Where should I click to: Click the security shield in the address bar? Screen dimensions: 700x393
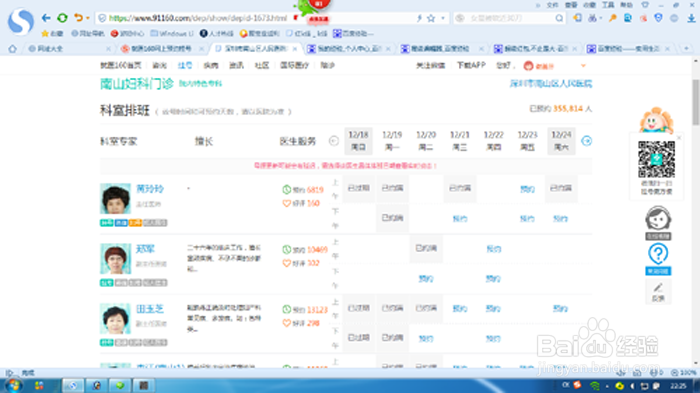pyautogui.click(x=102, y=18)
